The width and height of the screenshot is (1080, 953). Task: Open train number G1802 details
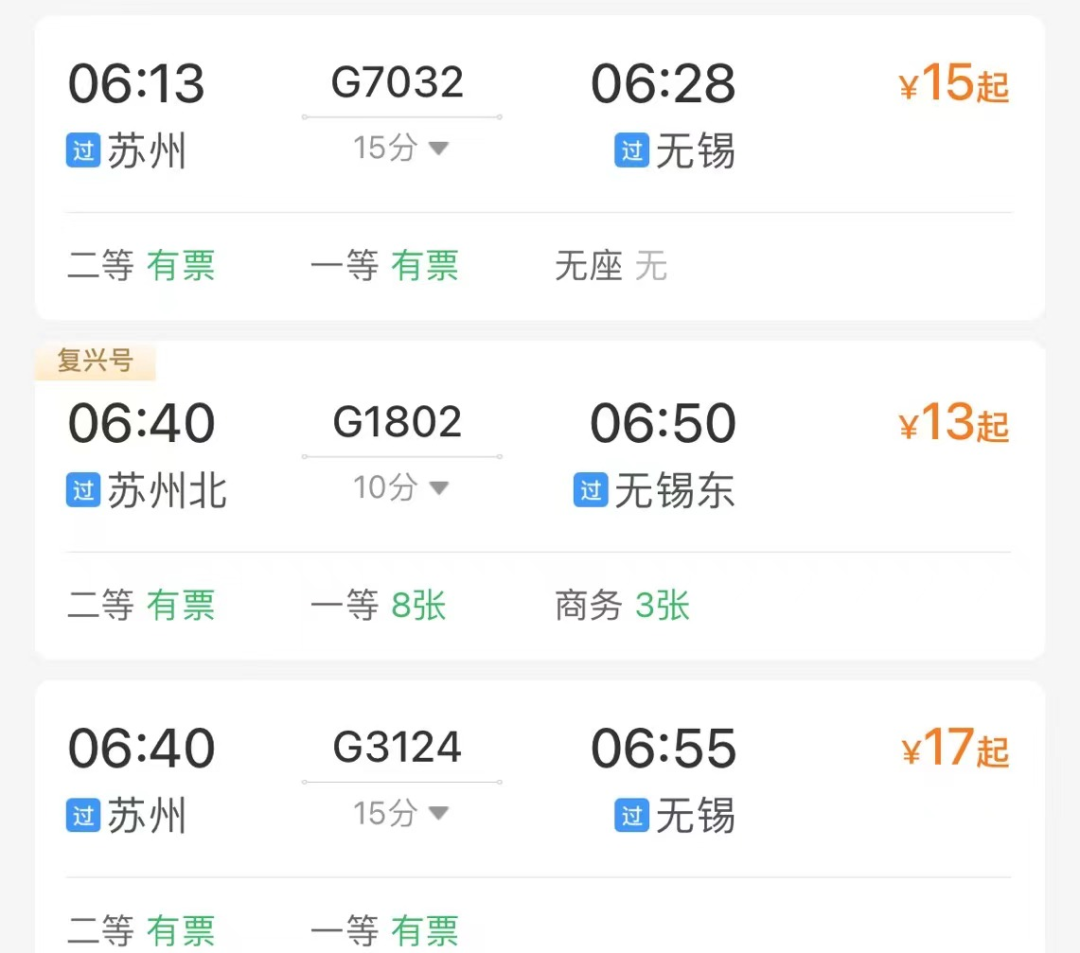click(398, 423)
